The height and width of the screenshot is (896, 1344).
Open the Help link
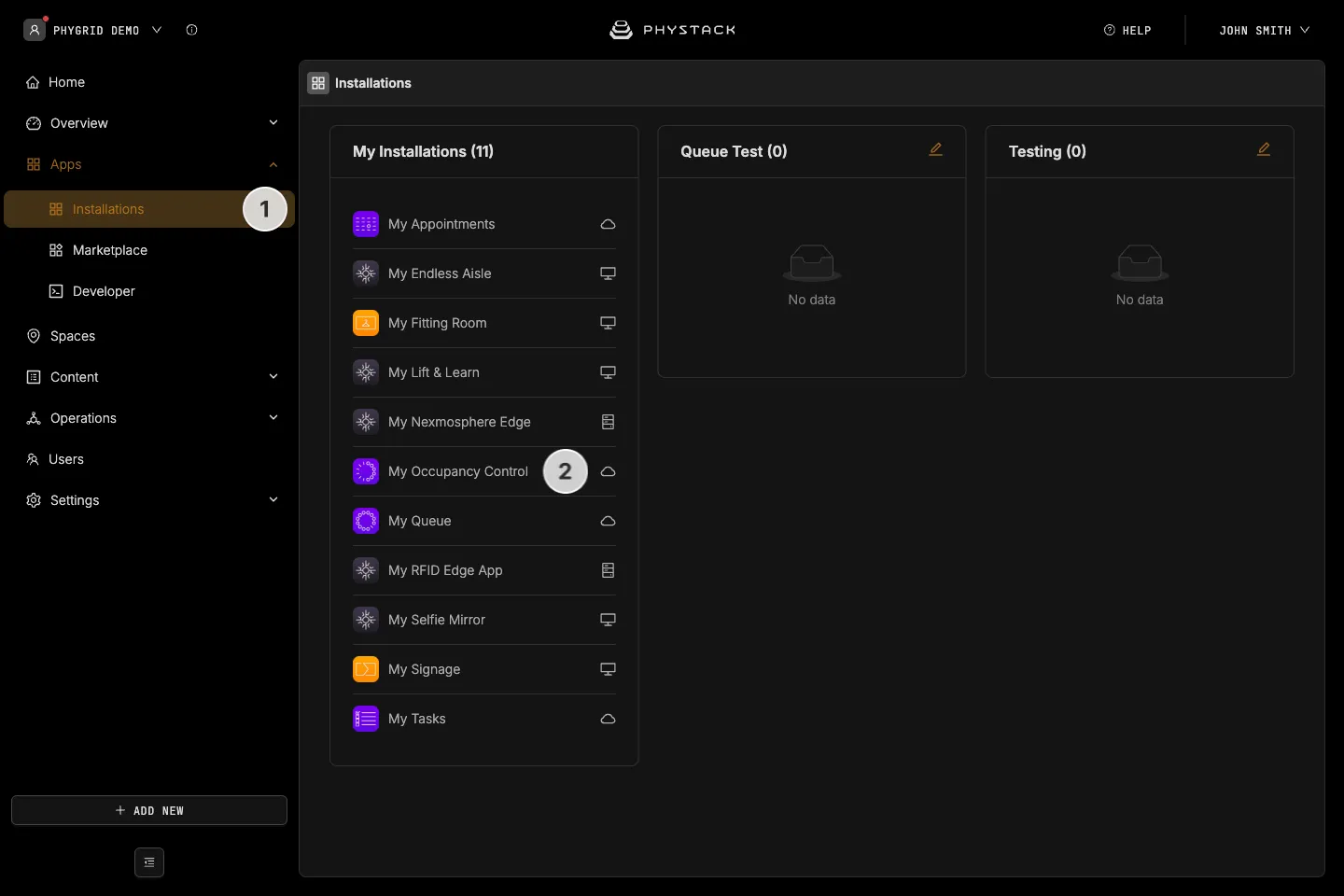(x=1127, y=30)
